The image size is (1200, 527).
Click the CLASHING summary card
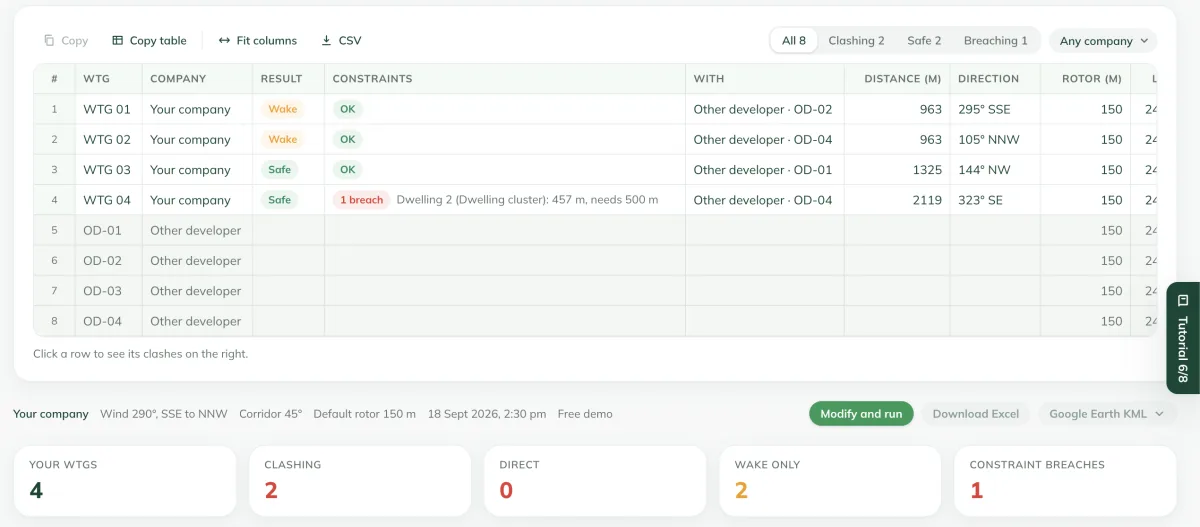[x=360, y=481]
